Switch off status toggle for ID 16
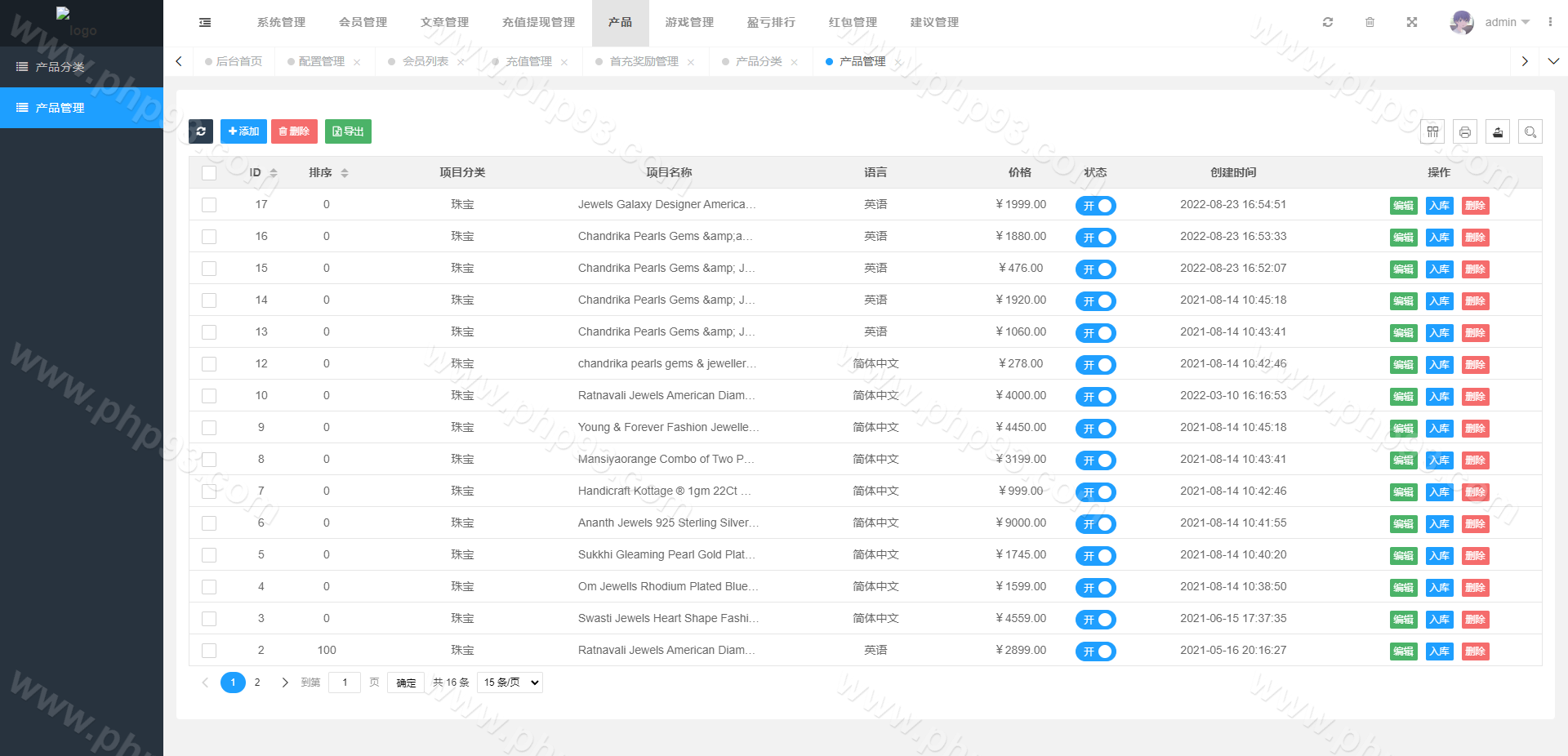Image resolution: width=1568 pixels, height=756 pixels. click(x=1095, y=238)
